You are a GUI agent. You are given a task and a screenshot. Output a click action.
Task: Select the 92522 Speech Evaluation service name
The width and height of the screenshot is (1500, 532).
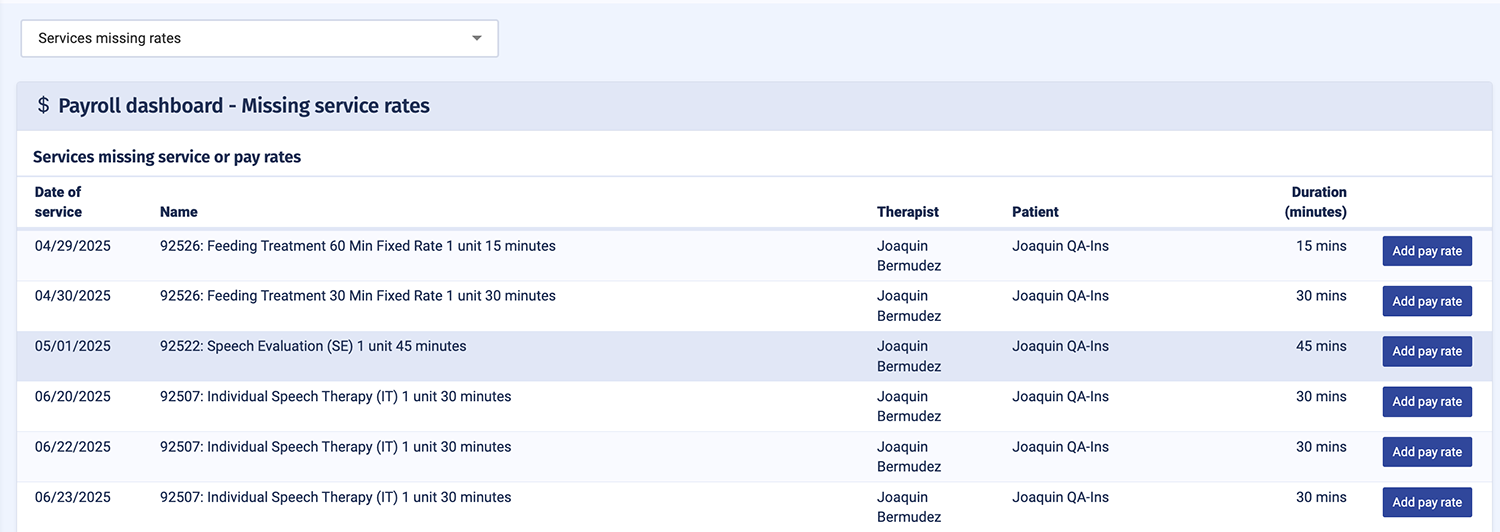coord(313,346)
